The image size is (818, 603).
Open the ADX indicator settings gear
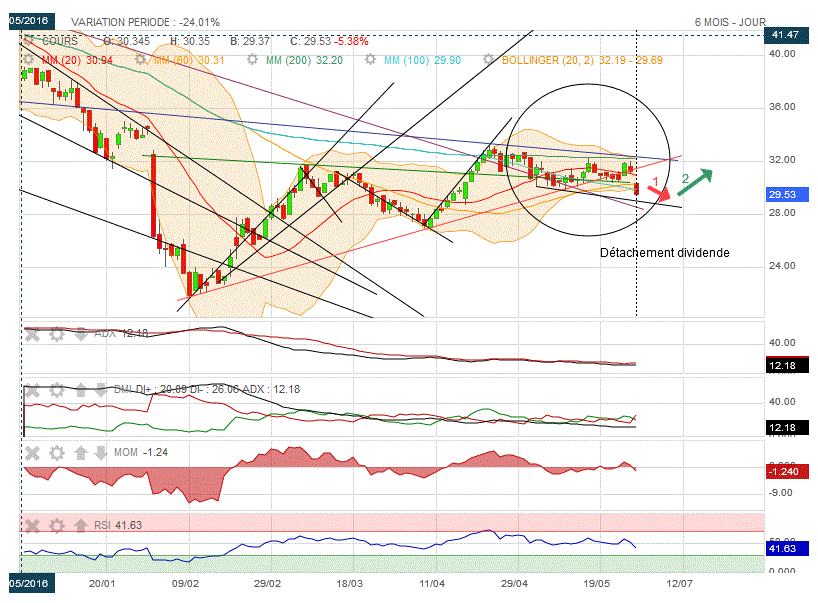tap(57, 334)
